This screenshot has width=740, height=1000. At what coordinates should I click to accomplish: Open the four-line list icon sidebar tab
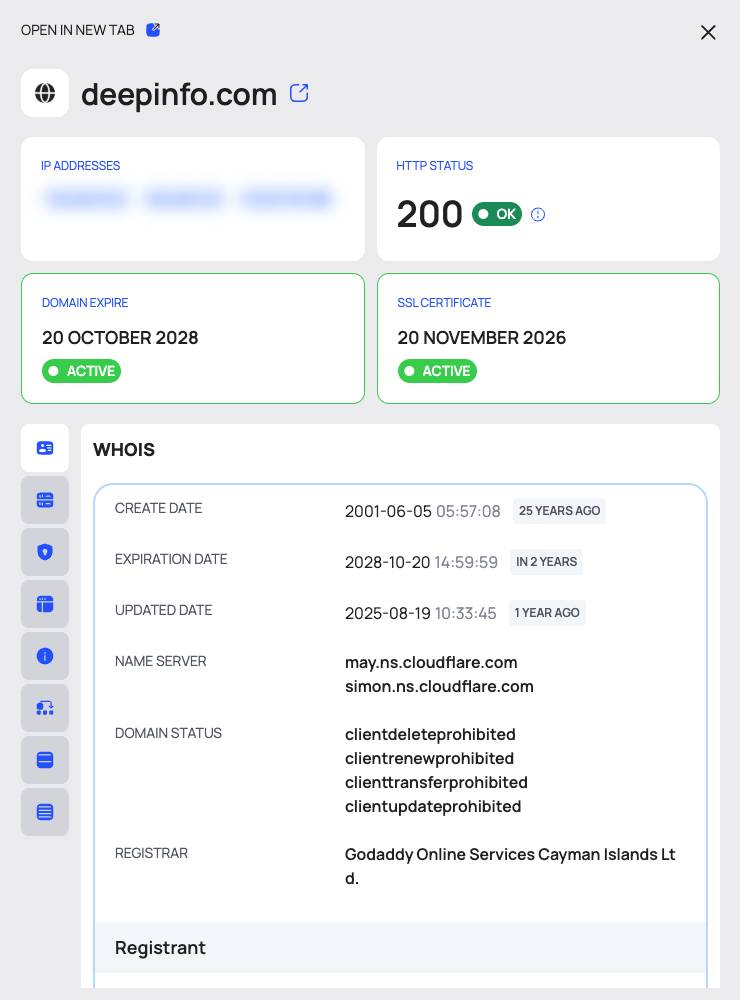coord(45,812)
